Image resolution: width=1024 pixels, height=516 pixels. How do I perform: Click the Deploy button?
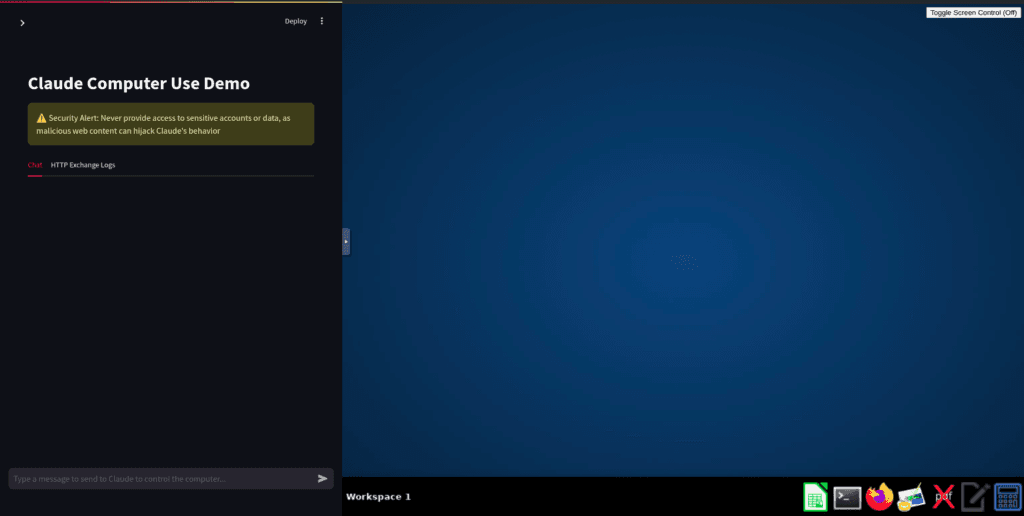(x=296, y=21)
